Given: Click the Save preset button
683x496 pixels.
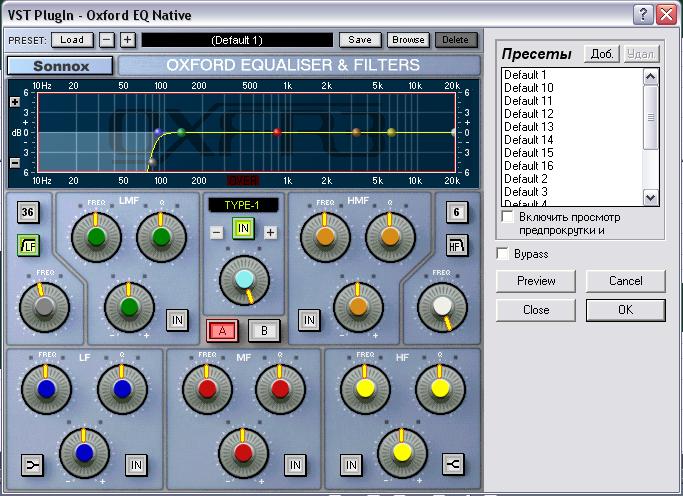Looking at the screenshot, I should pos(360,40).
